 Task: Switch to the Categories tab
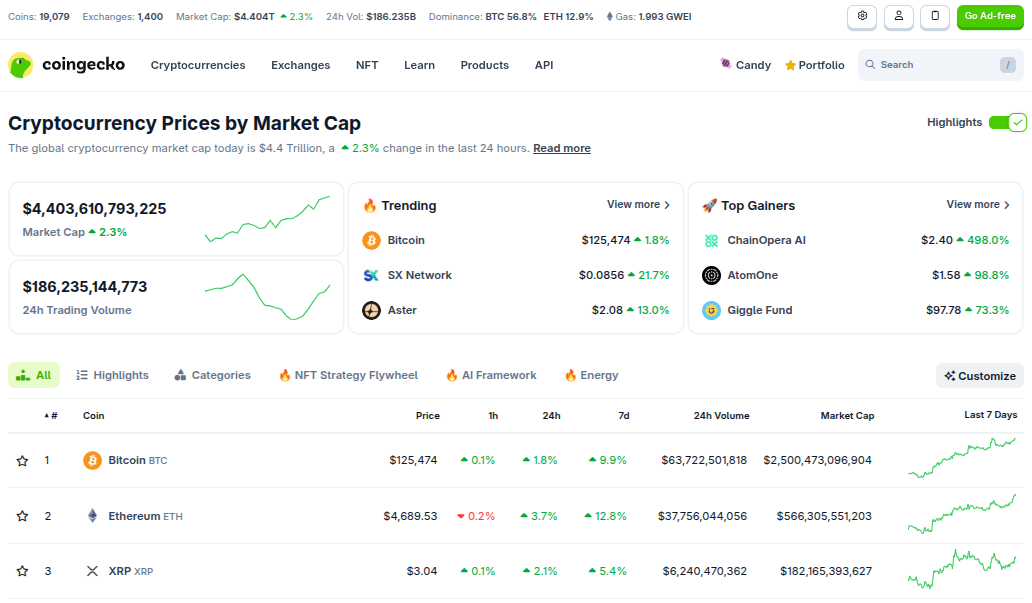point(212,376)
